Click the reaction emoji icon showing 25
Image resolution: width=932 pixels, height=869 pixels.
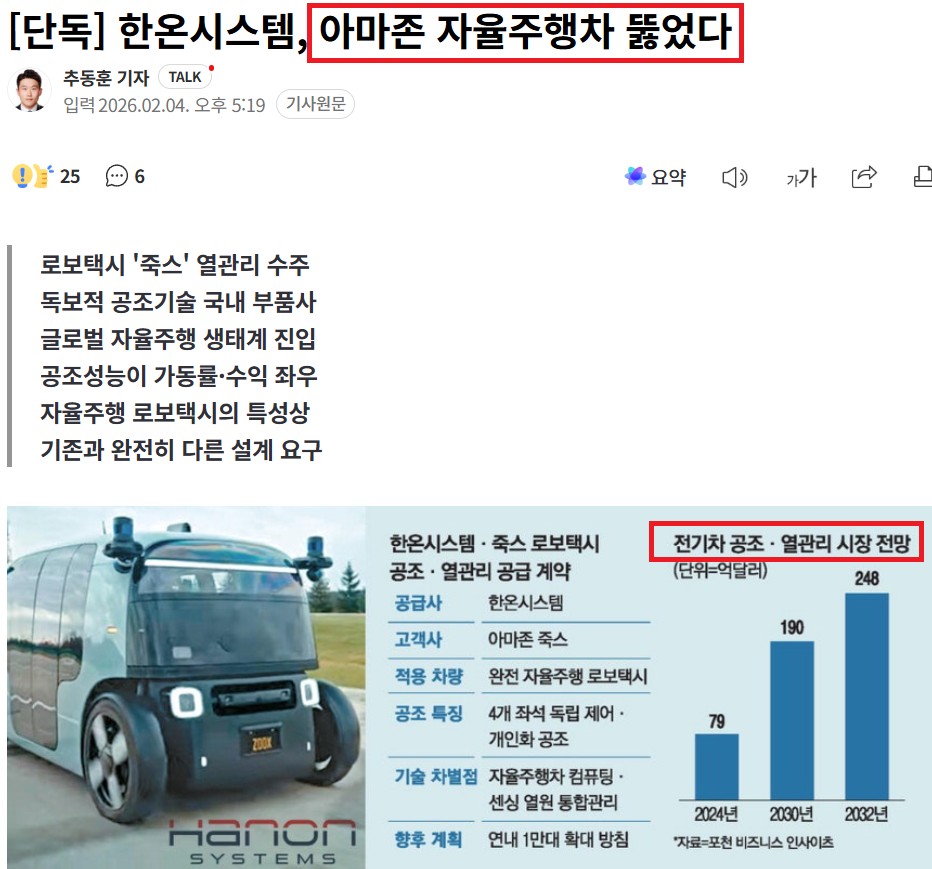point(32,176)
